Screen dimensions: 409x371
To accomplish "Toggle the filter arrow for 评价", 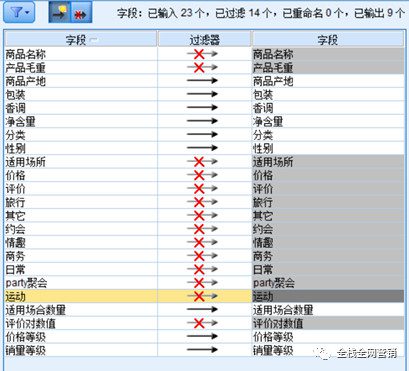I will click(202, 189).
